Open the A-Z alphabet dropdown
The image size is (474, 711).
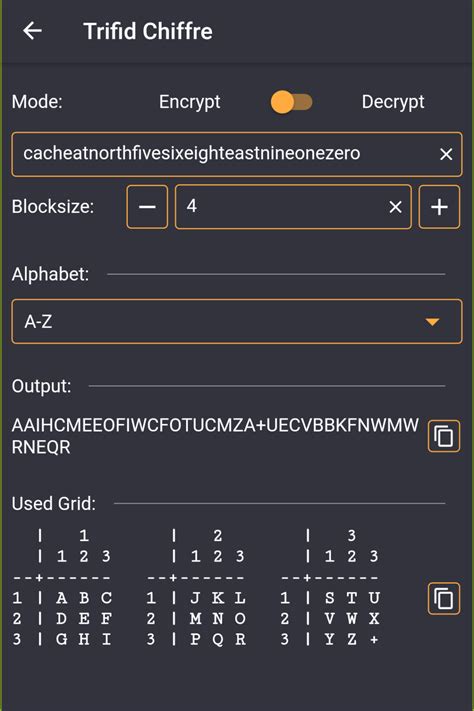click(237, 321)
